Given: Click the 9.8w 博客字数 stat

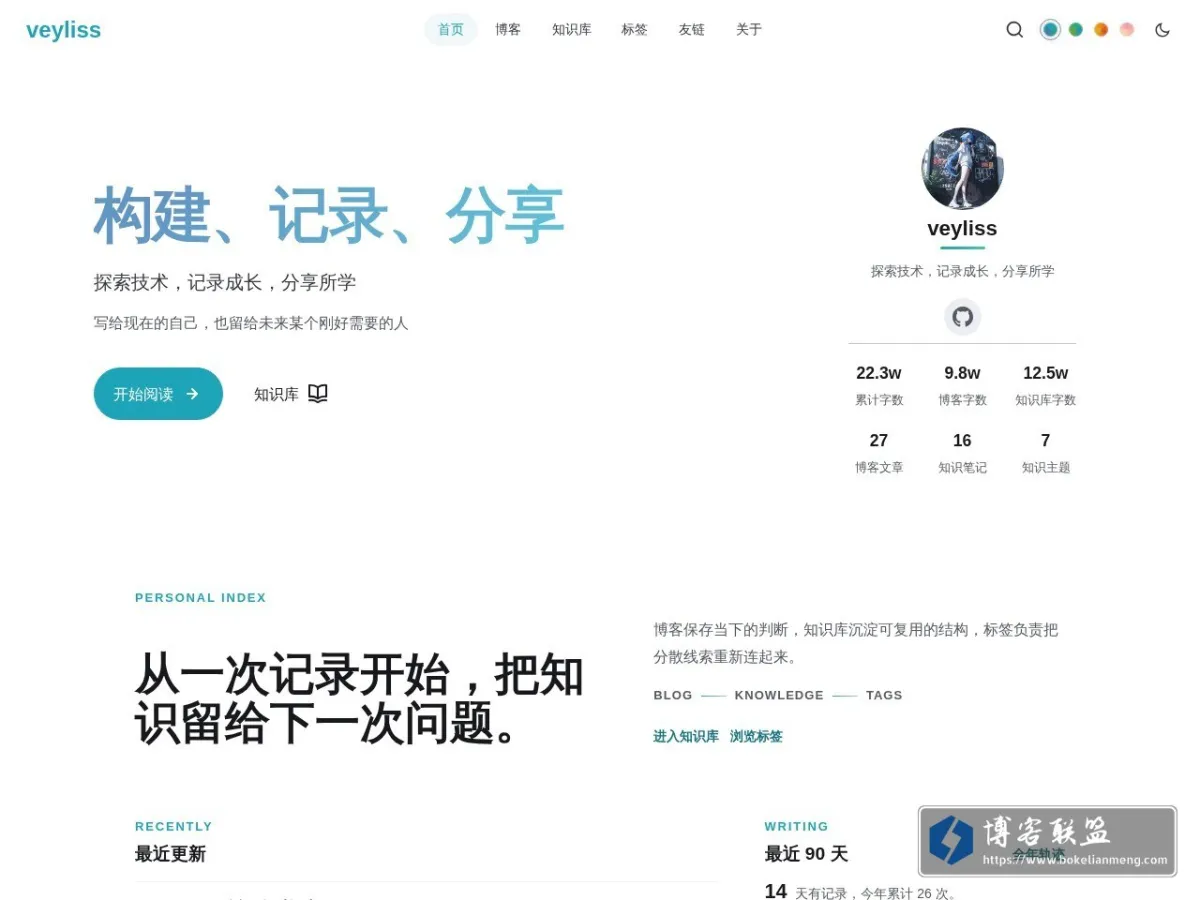Looking at the screenshot, I should coord(962,385).
